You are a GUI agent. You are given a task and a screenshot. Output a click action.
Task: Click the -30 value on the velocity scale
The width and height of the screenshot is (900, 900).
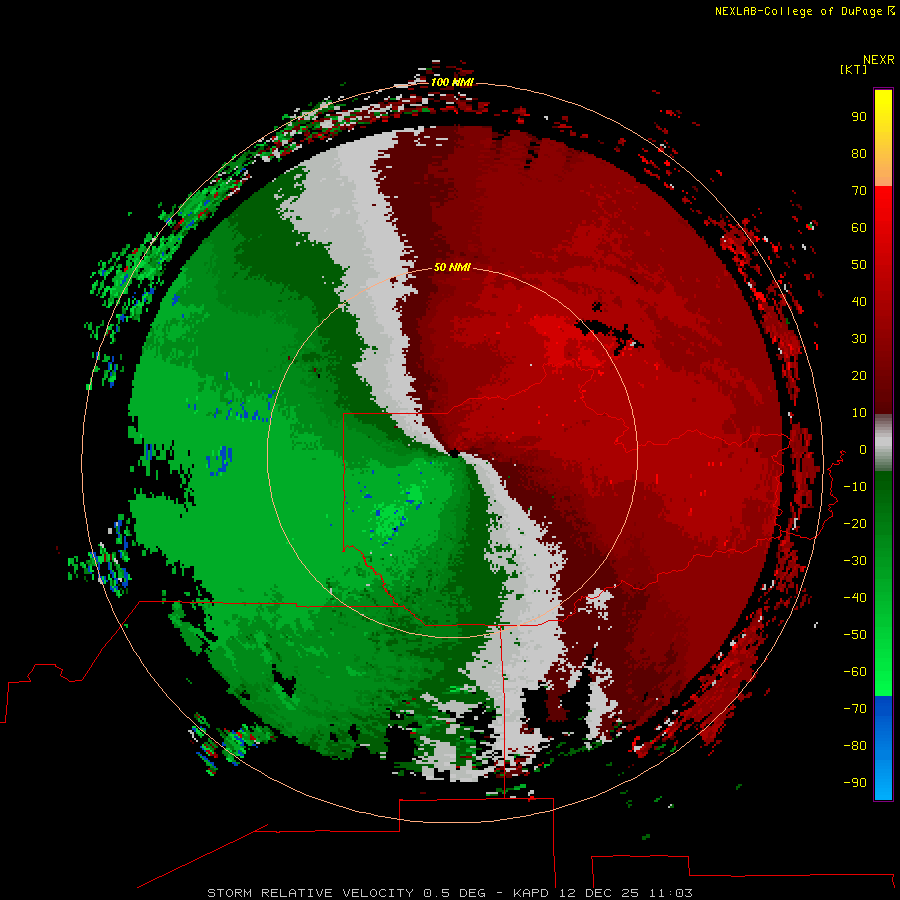(855, 561)
